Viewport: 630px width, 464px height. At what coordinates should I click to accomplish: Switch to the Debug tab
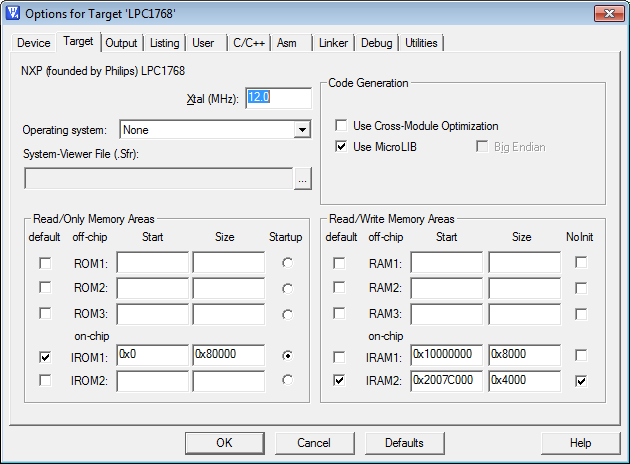[377, 43]
